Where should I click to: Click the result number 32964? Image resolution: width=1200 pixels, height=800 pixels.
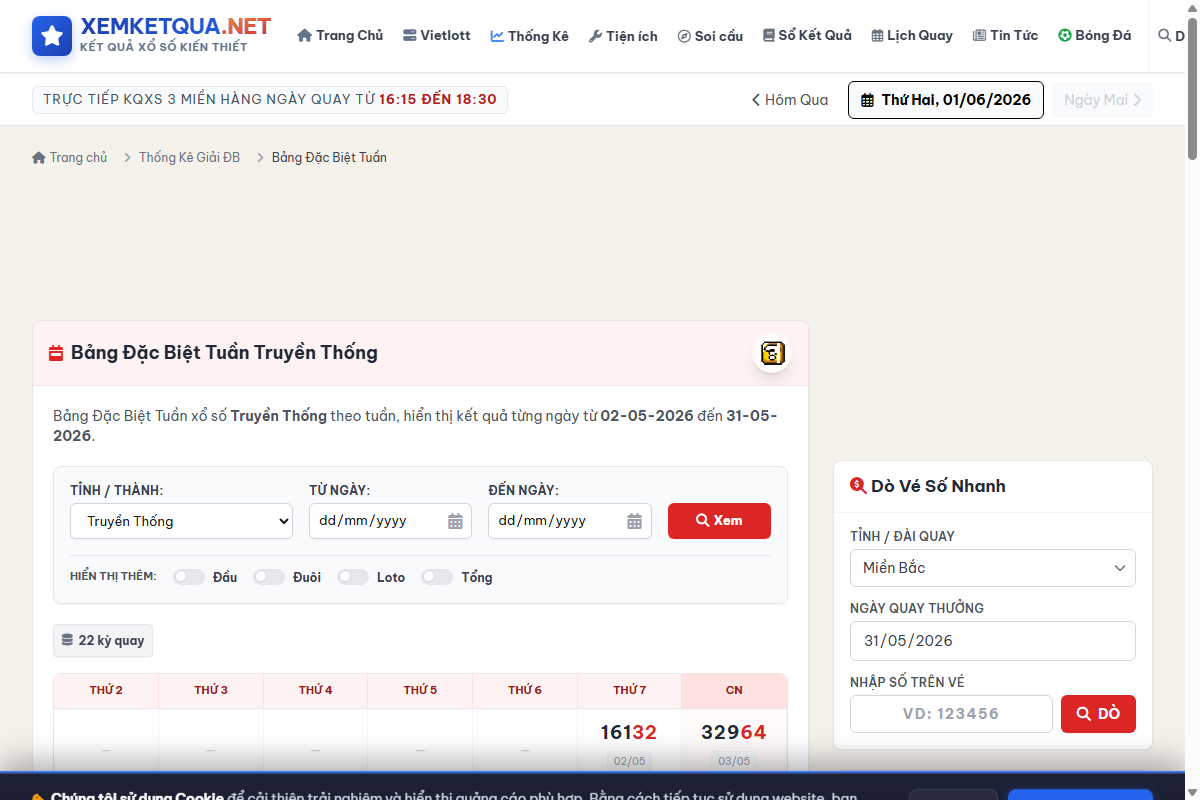734,733
